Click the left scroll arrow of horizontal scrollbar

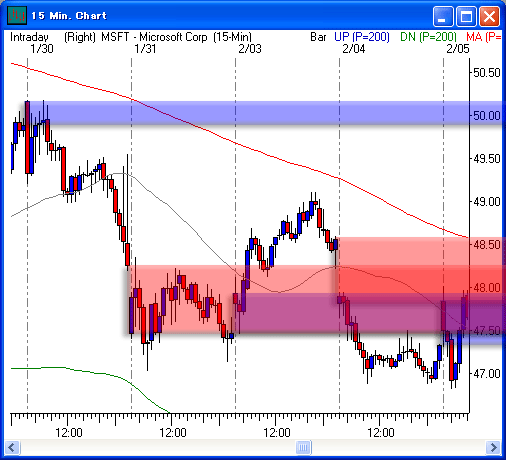point(13,447)
